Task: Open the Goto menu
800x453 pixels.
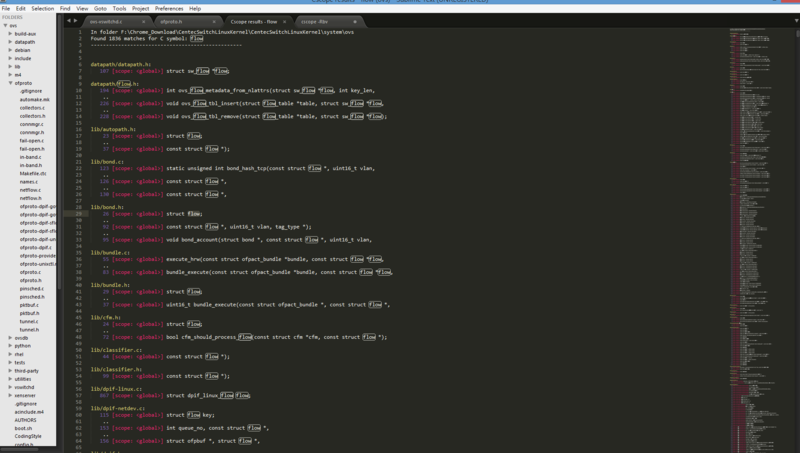Action: click(101, 9)
